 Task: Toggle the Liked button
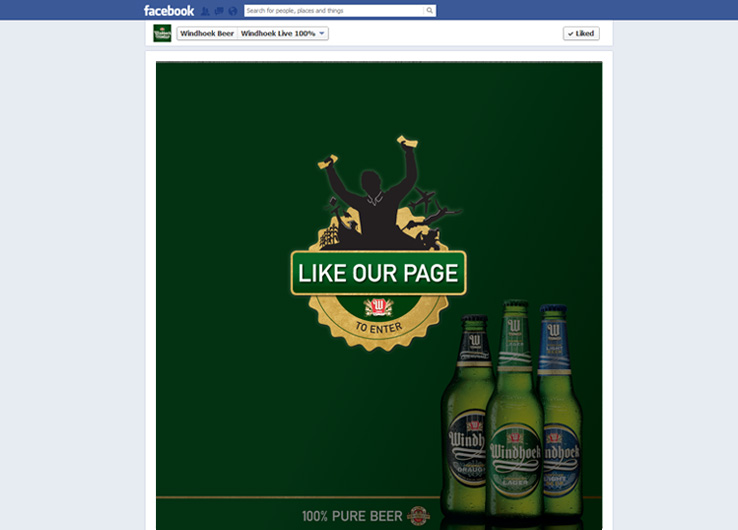(581, 33)
